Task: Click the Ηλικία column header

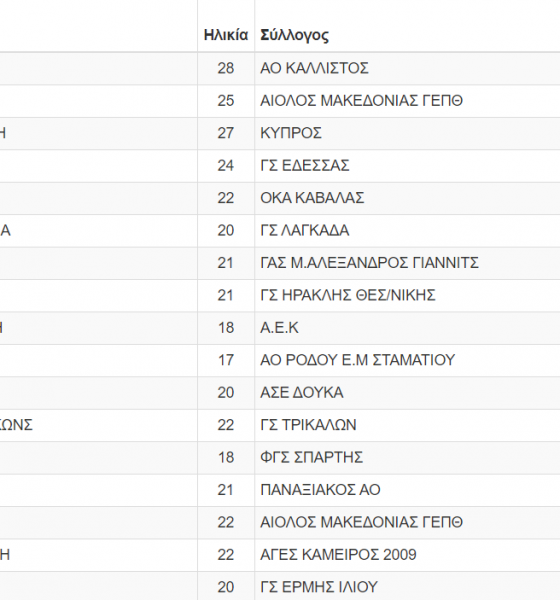Action: click(x=226, y=35)
